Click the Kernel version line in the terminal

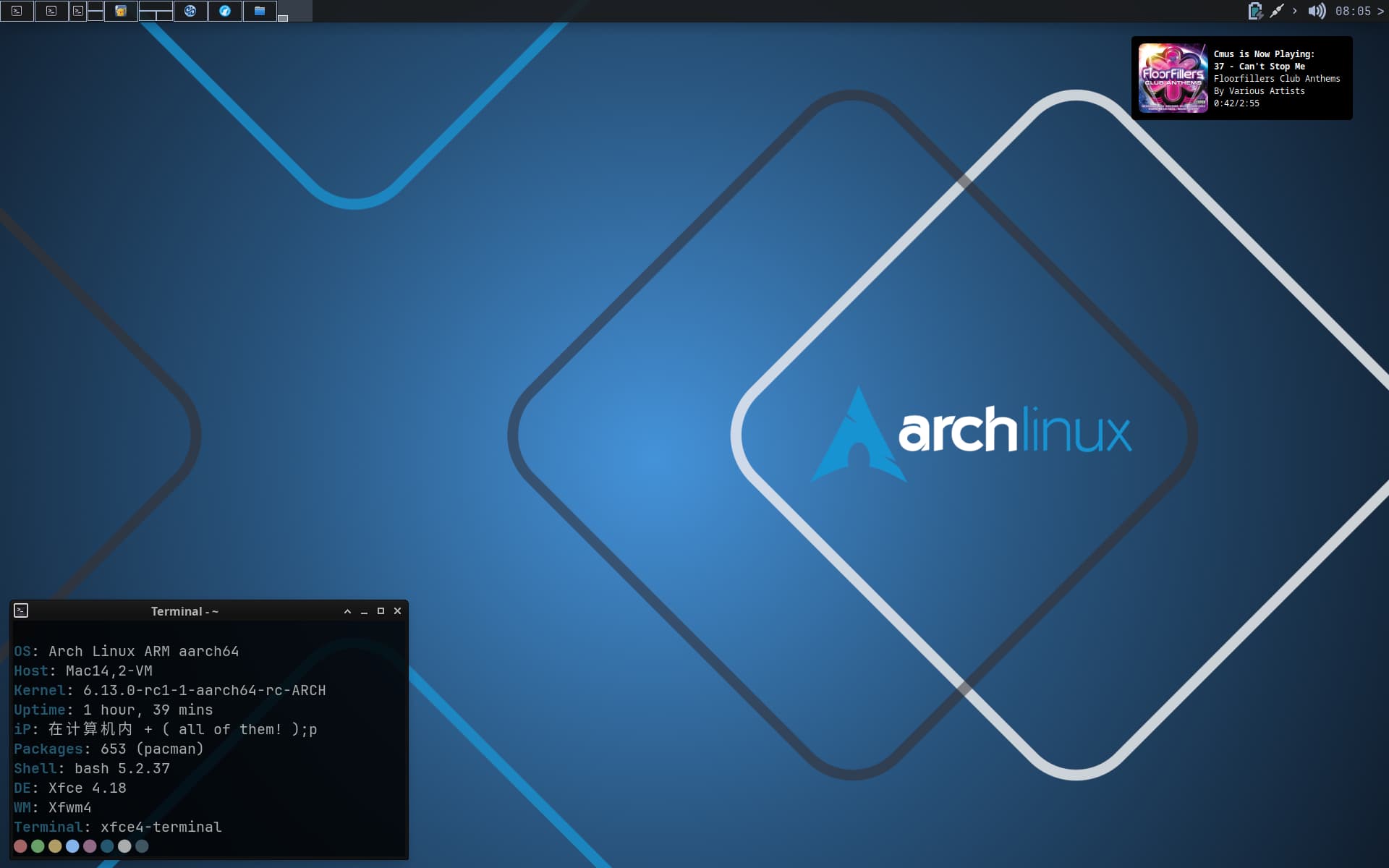[170, 690]
